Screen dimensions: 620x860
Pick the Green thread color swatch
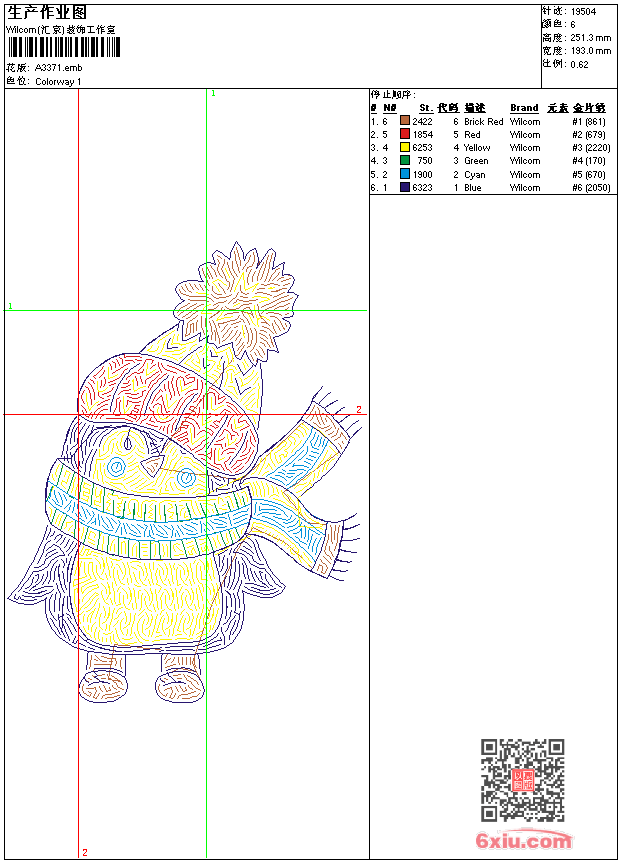click(405, 160)
